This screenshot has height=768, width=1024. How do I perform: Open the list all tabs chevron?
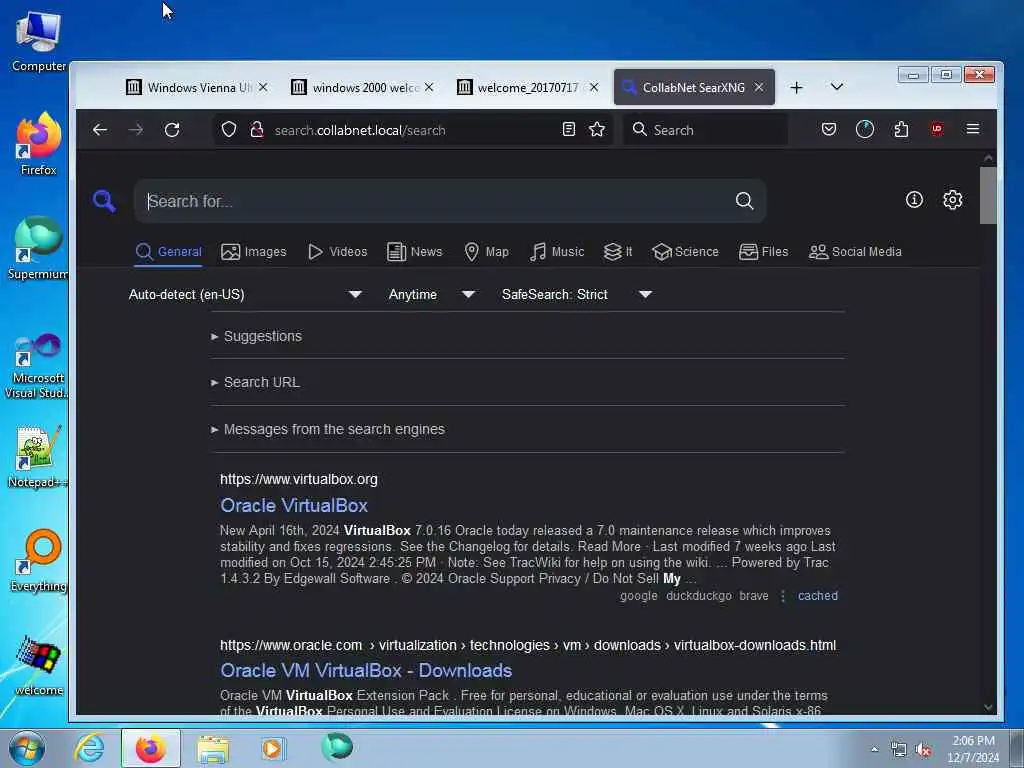pyautogui.click(x=837, y=87)
